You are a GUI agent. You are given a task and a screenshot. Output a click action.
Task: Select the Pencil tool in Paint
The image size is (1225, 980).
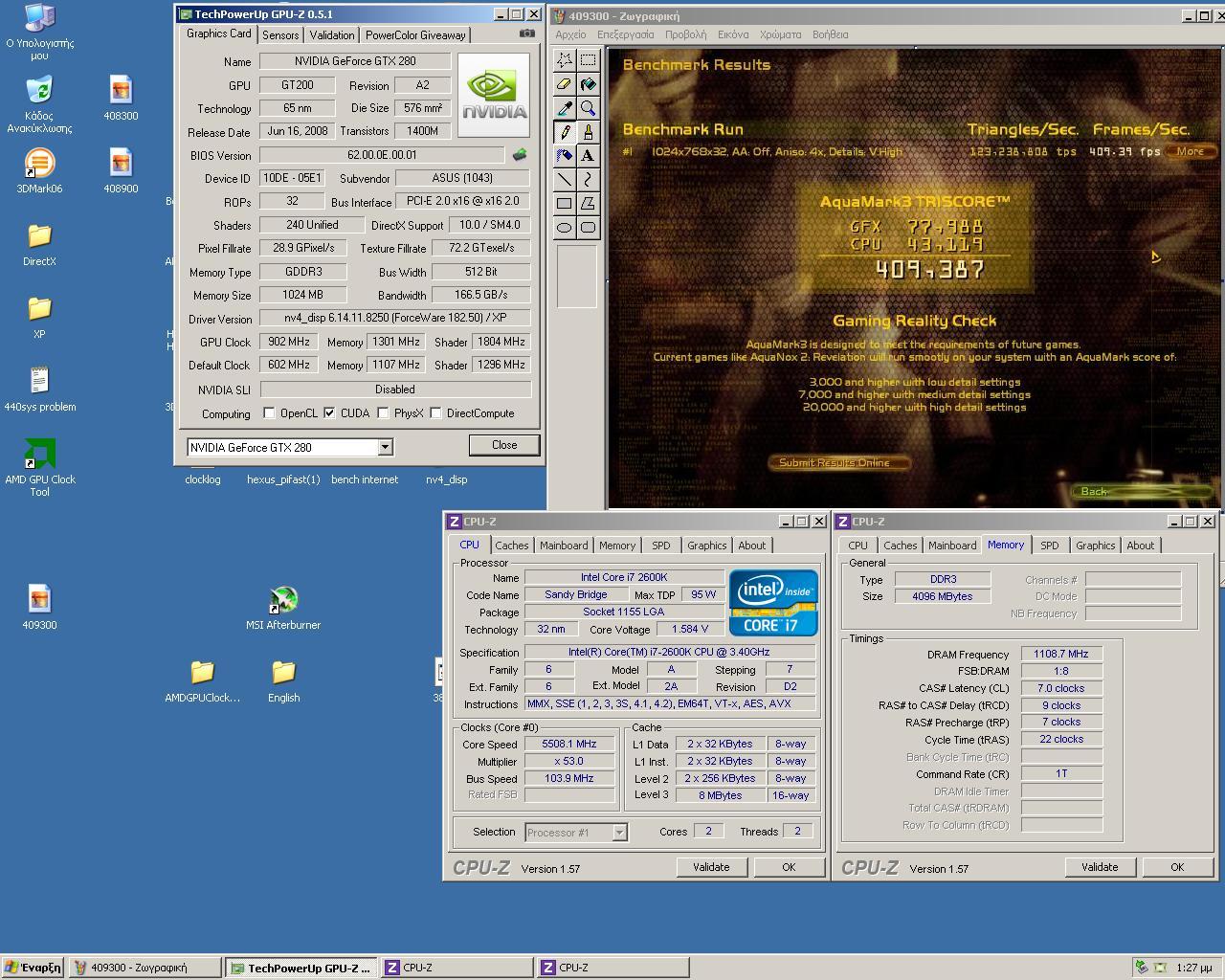pos(565,131)
